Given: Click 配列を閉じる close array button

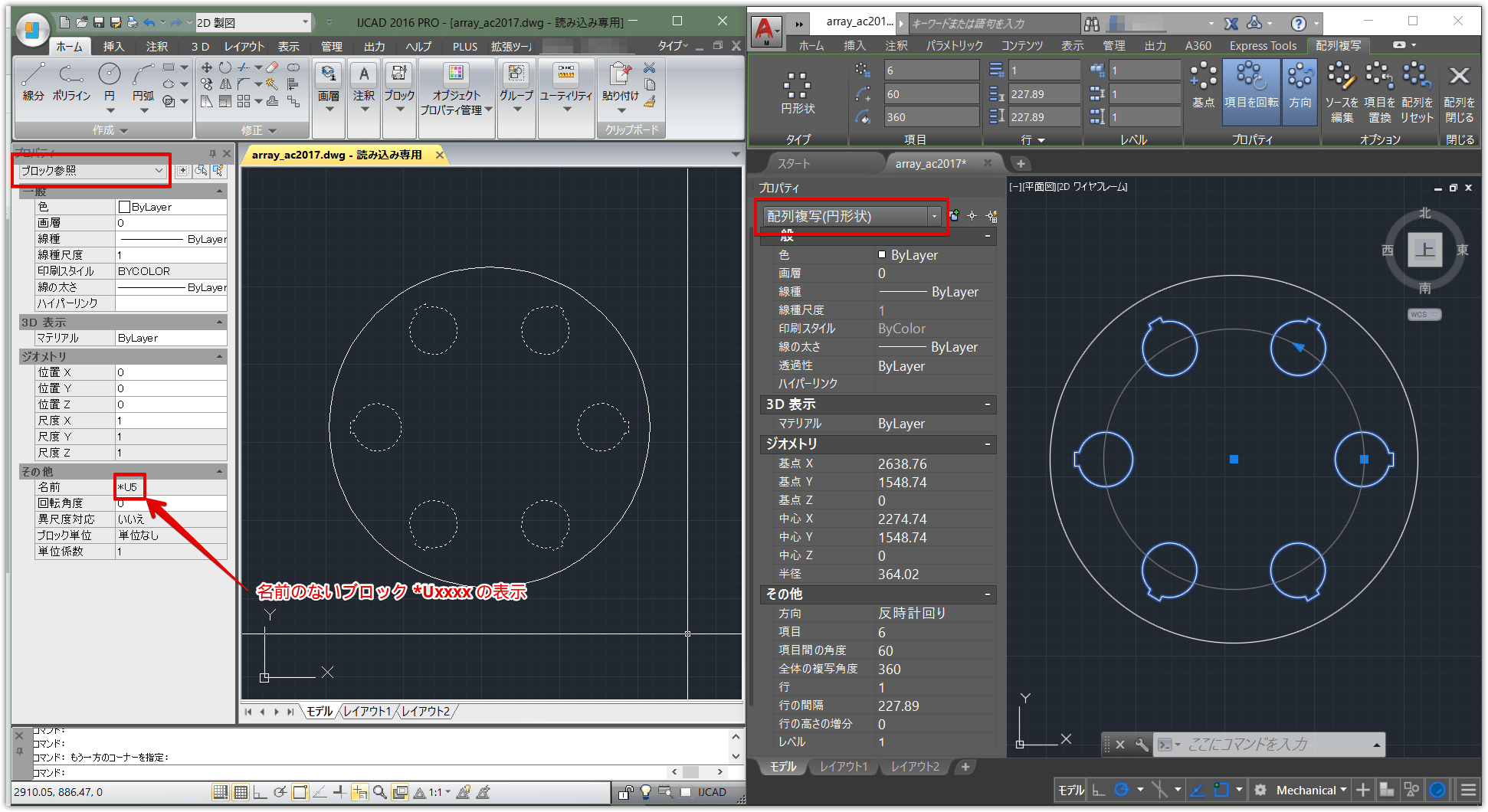Looking at the screenshot, I should [1459, 92].
